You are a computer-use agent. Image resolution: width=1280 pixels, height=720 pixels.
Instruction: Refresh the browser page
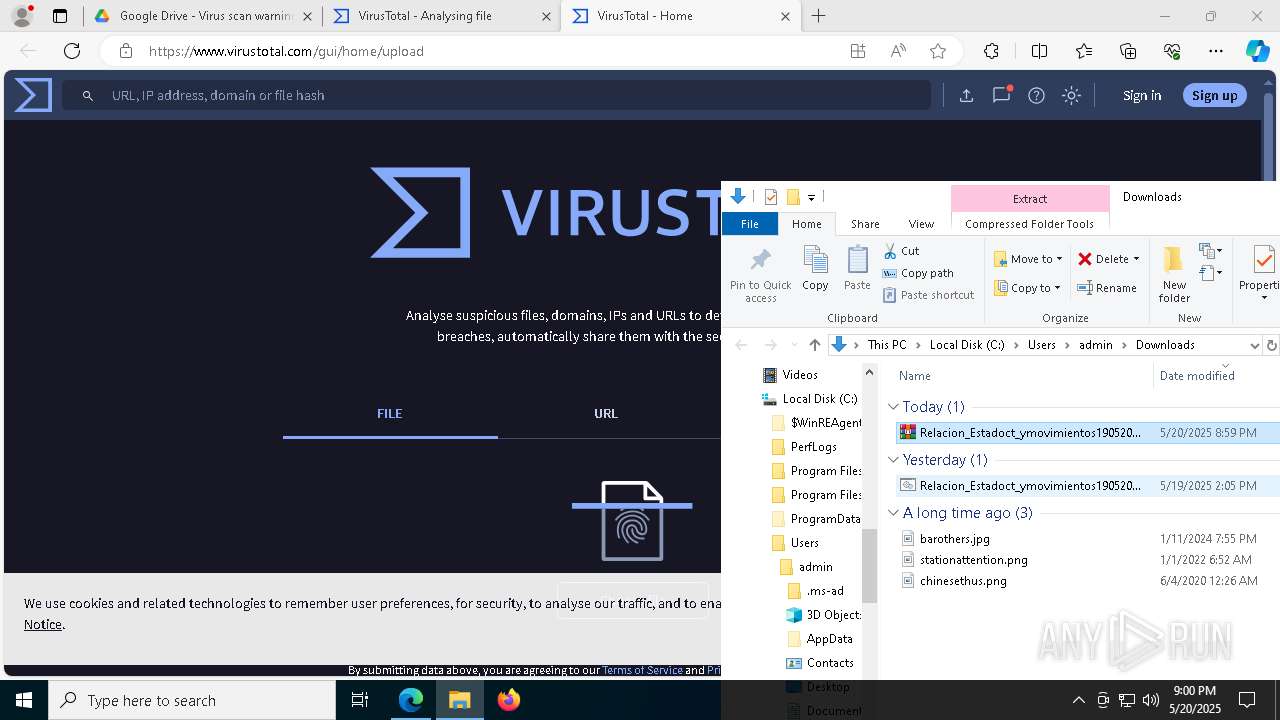tap(72, 51)
